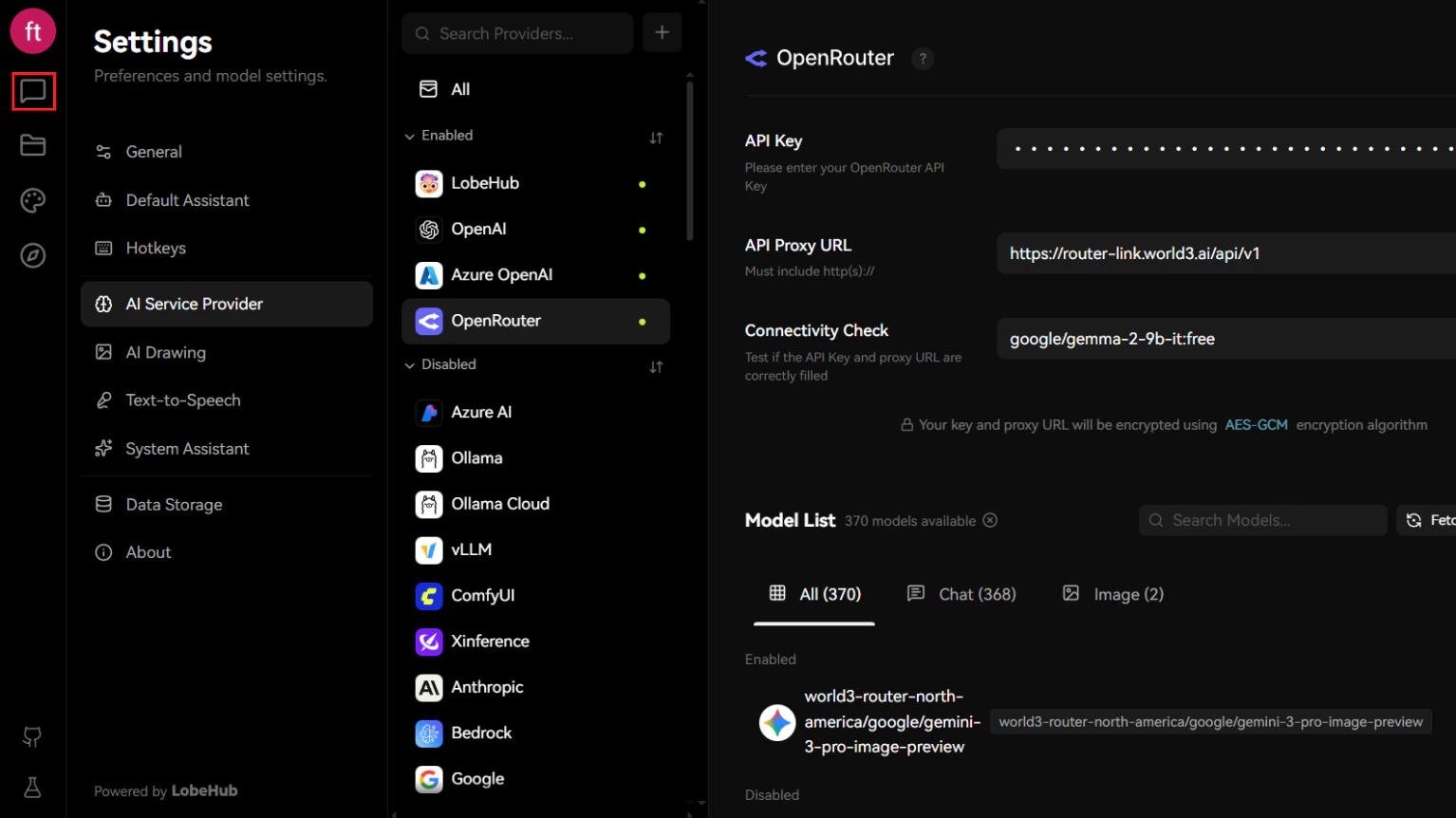Open AI Drawing settings
The height and width of the screenshot is (818, 1456).
click(227, 352)
